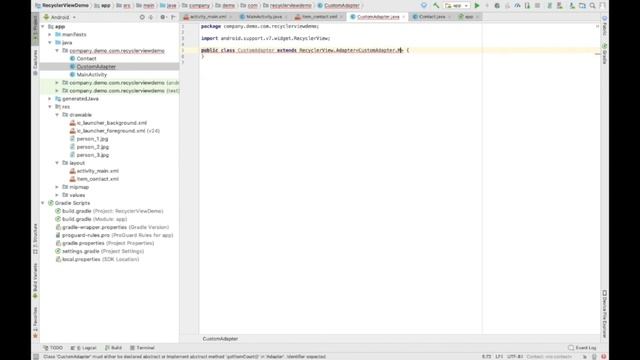Screen dimensions: 640x360
Task: Switch to item_contact.xml tab
Action: 319,17
